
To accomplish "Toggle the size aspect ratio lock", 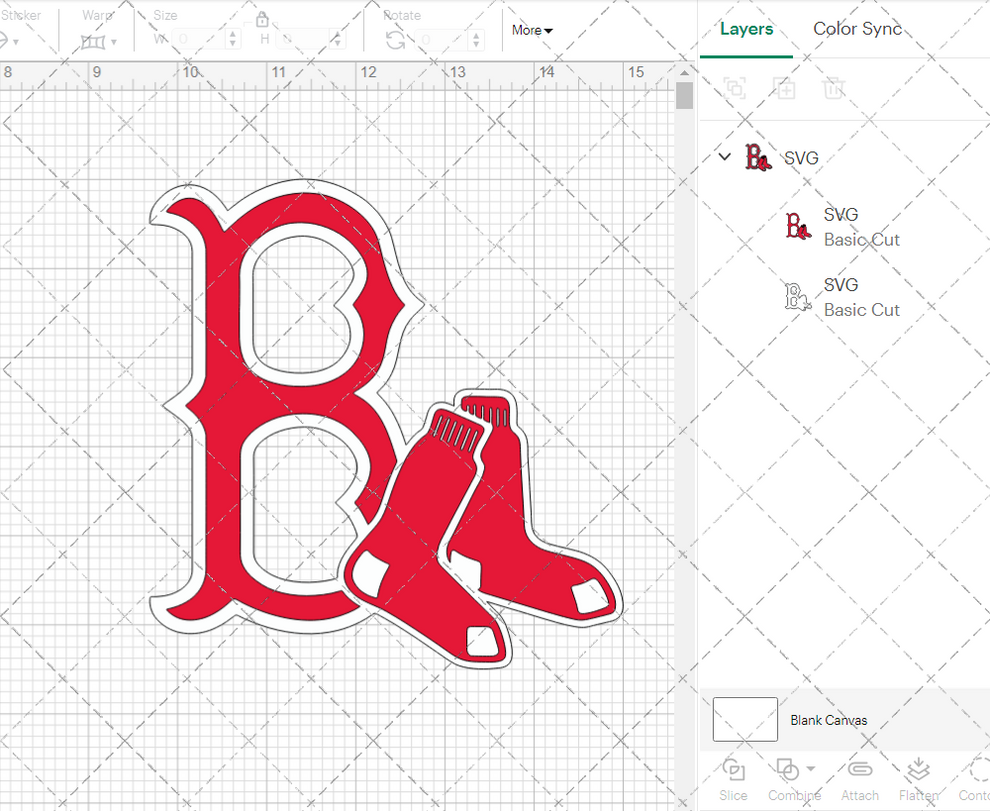I will [x=262, y=19].
